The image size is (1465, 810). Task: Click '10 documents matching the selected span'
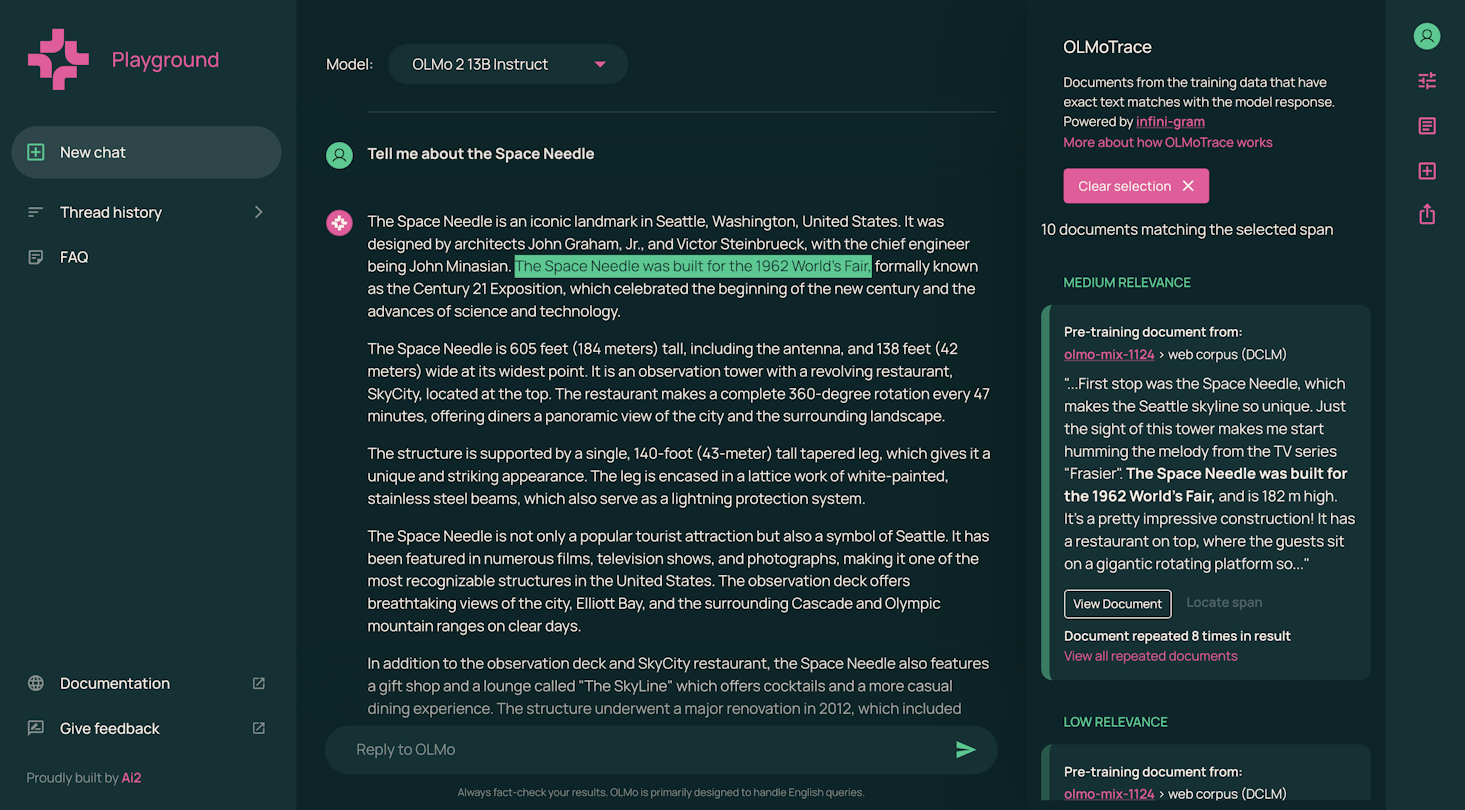[x=1187, y=230]
